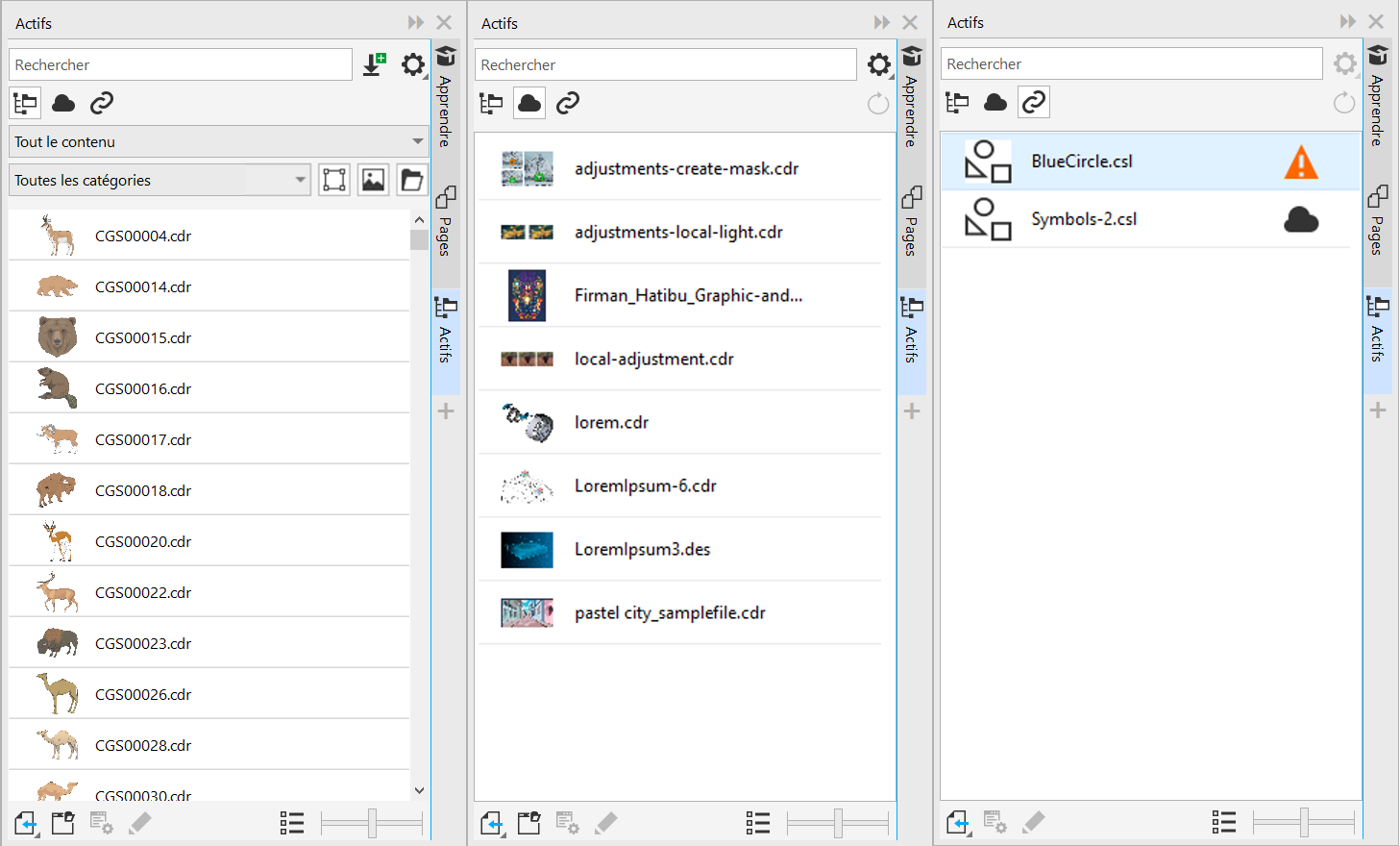1400x846 pixels.
Task: Click the add docker plus under the Actifs tab beside lorem.cdr
Action: pyautogui.click(x=912, y=411)
